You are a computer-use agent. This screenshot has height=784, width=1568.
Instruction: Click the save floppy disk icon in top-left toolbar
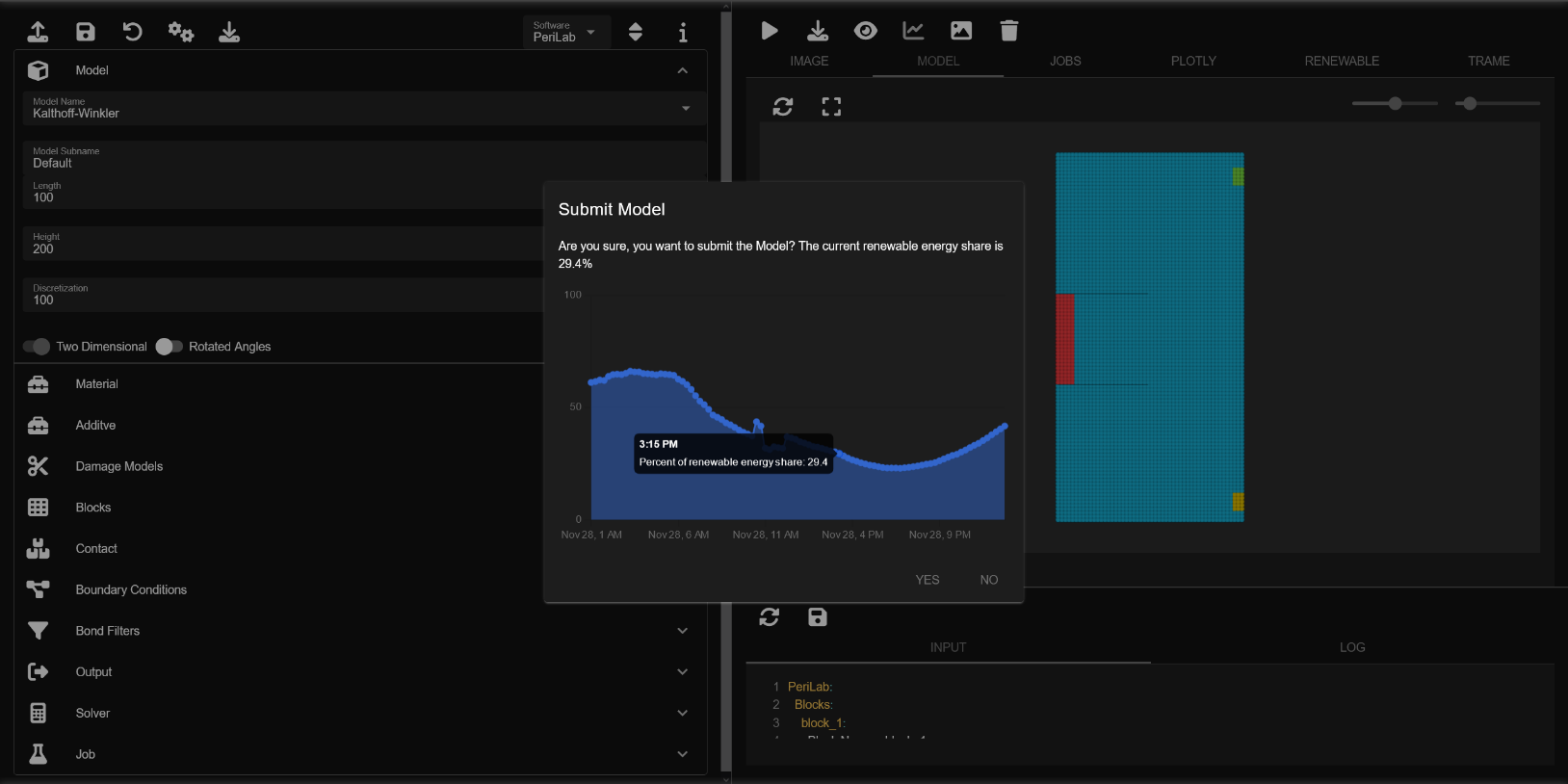[x=86, y=32]
